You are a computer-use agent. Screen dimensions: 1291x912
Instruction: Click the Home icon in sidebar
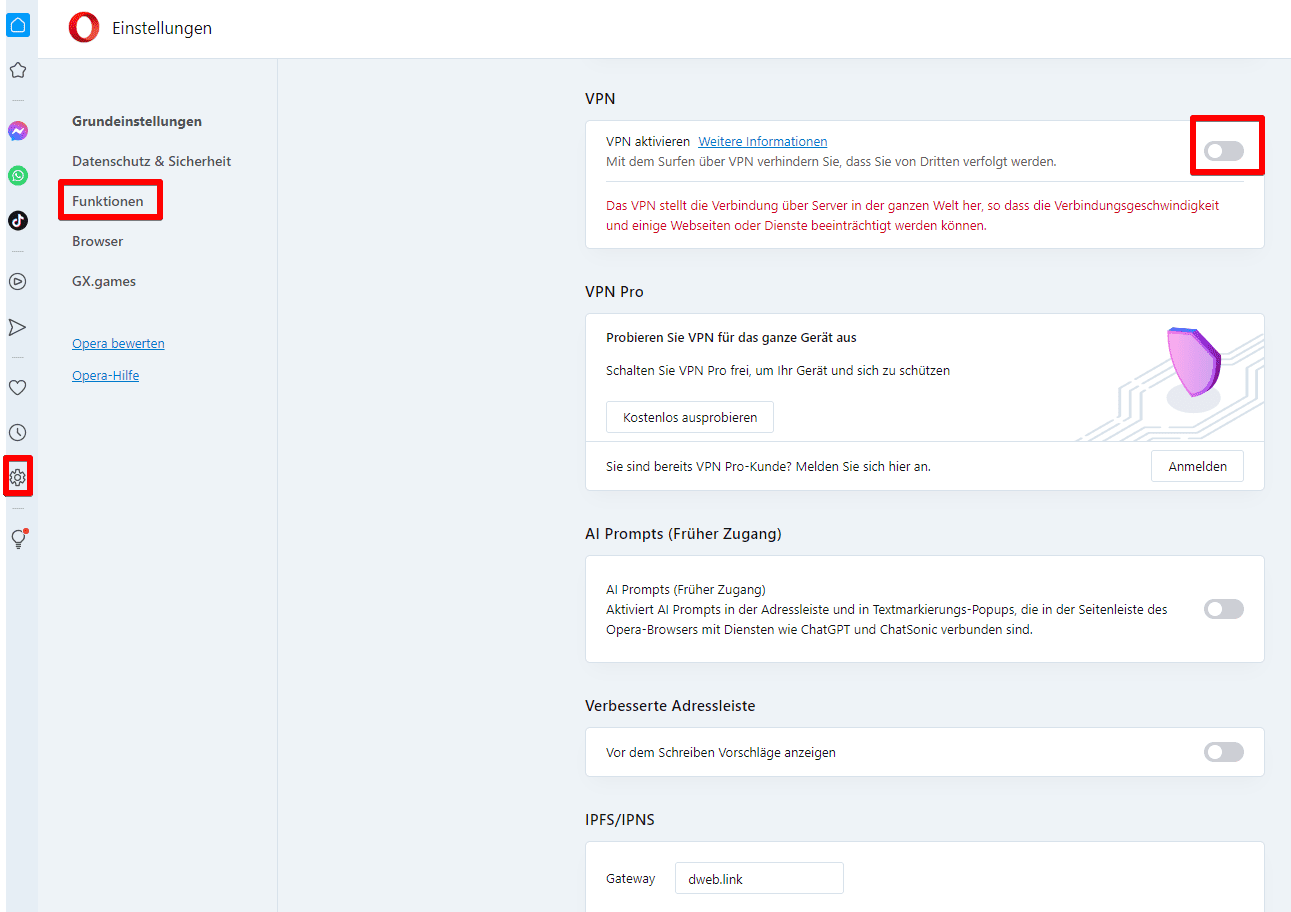tap(18, 25)
